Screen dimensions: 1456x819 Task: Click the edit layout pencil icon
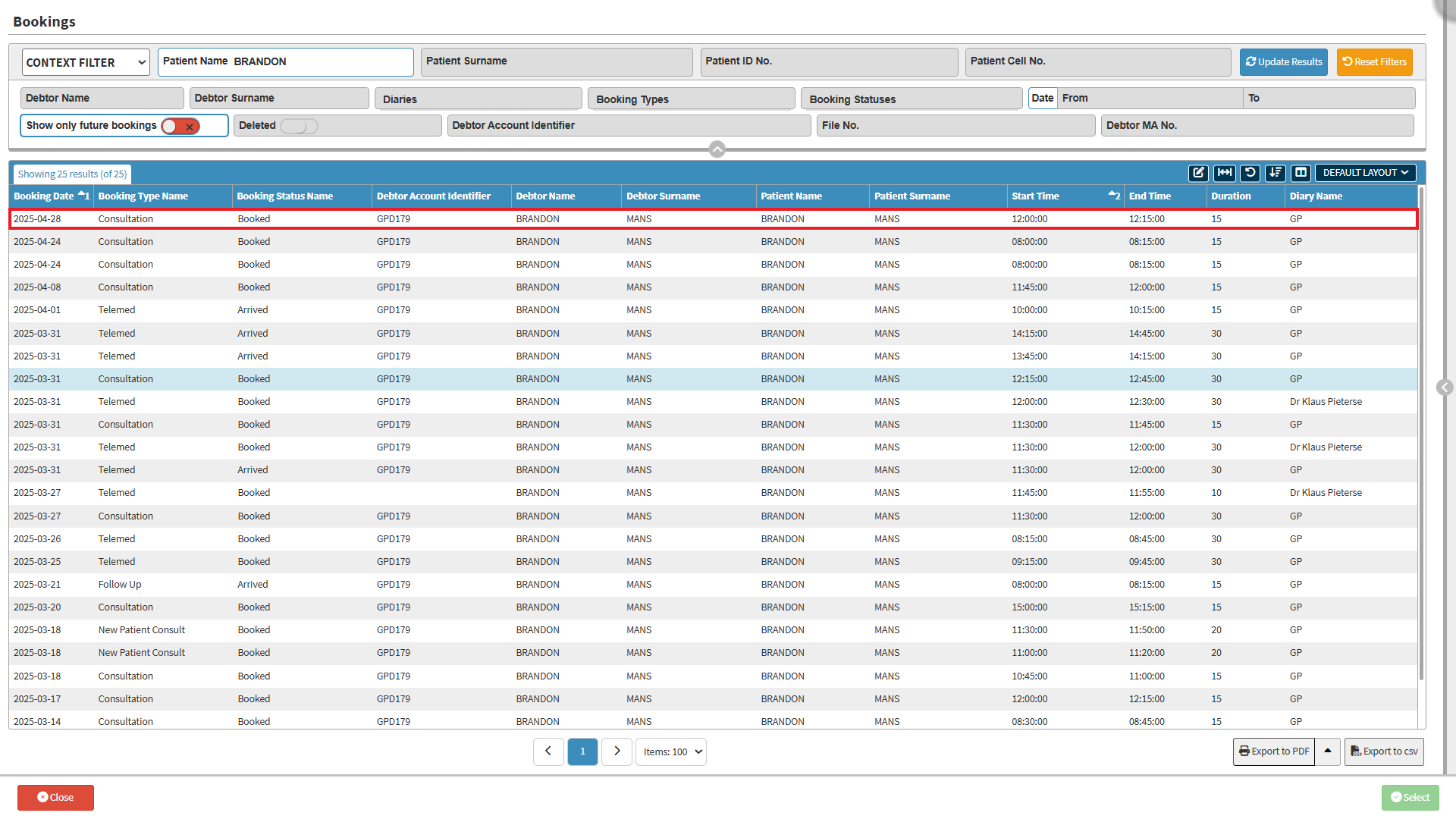click(1198, 173)
